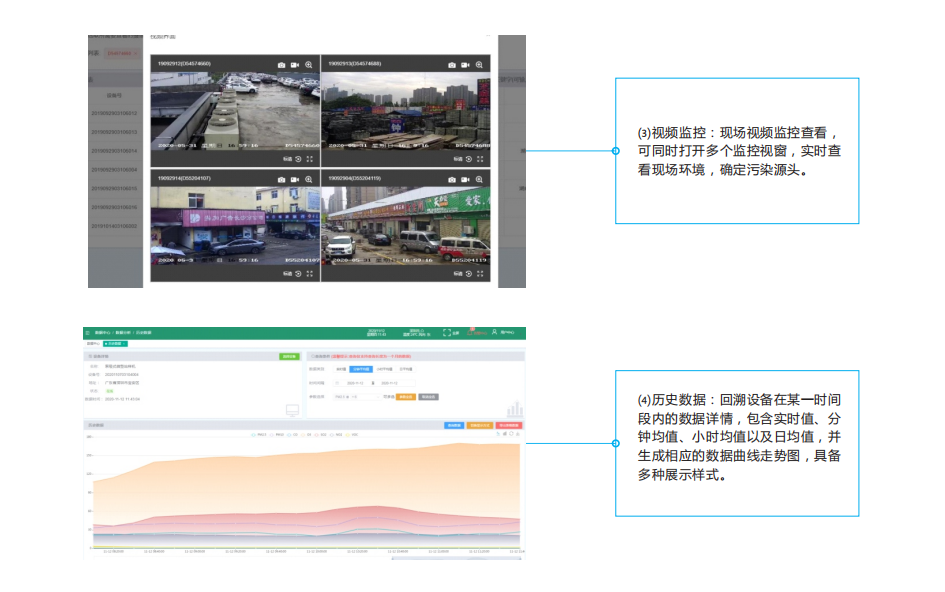Switch to the 数据中心 page tab
Image resolution: width=945 pixels, height=592 pixels.
tap(93, 344)
